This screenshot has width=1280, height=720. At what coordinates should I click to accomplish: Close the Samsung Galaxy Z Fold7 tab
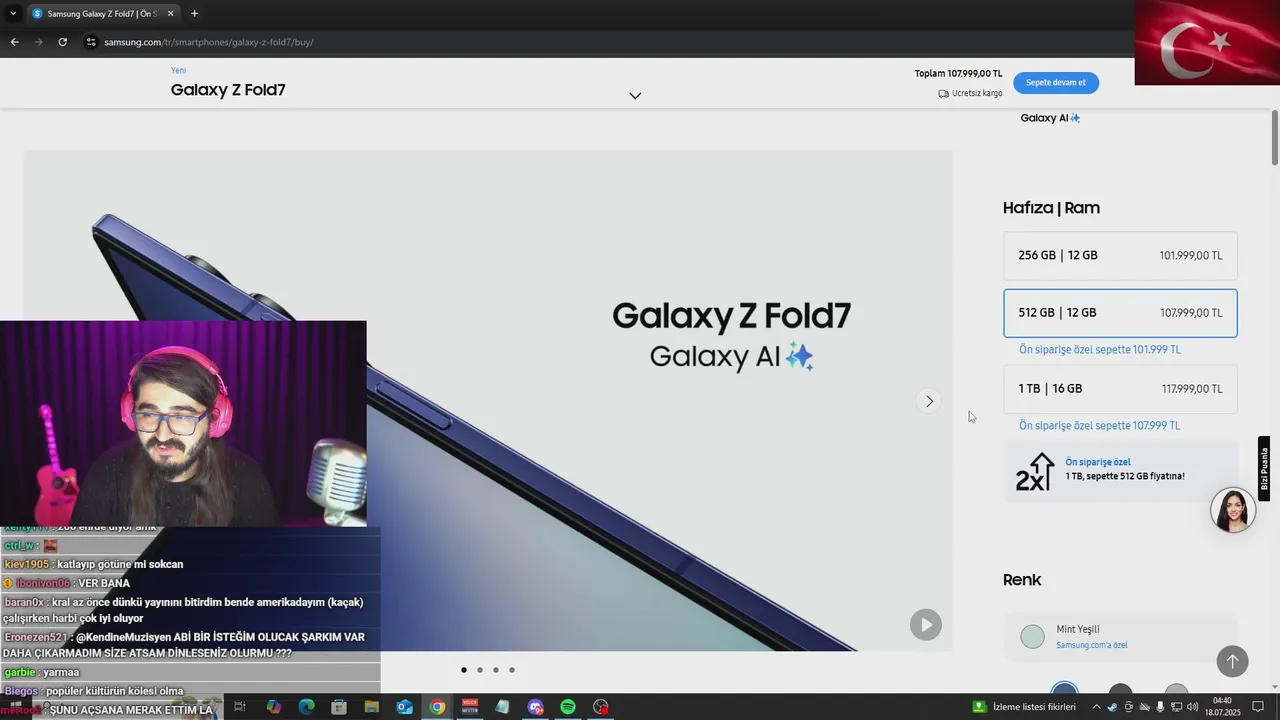click(x=171, y=14)
